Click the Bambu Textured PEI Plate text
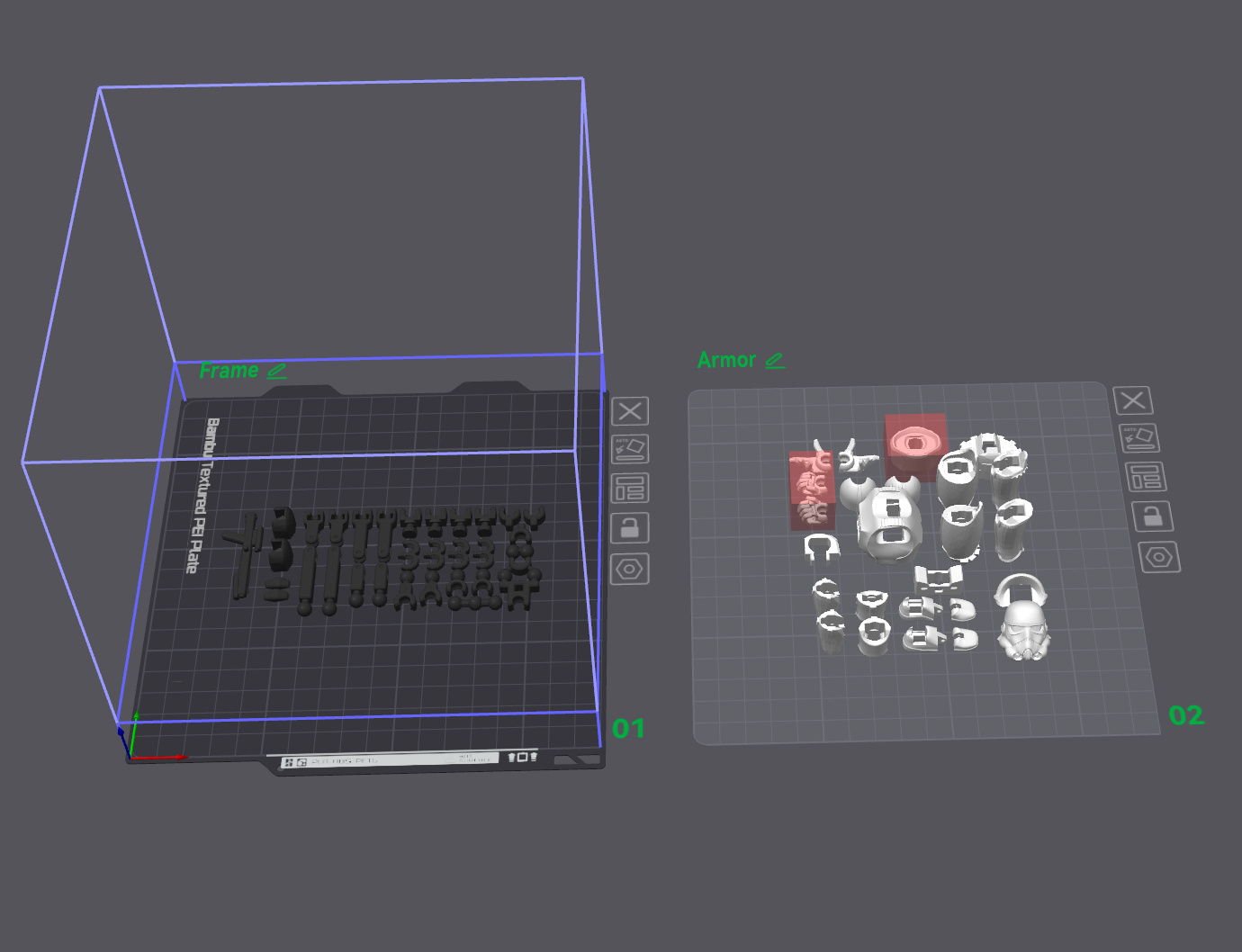Viewport: 1242px width, 952px height. tap(202, 495)
